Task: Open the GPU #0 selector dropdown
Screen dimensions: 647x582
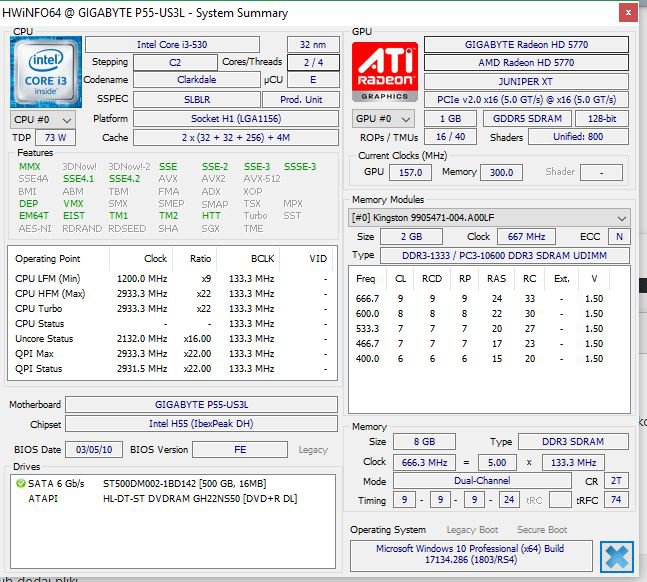Action: pyautogui.click(x=383, y=119)
